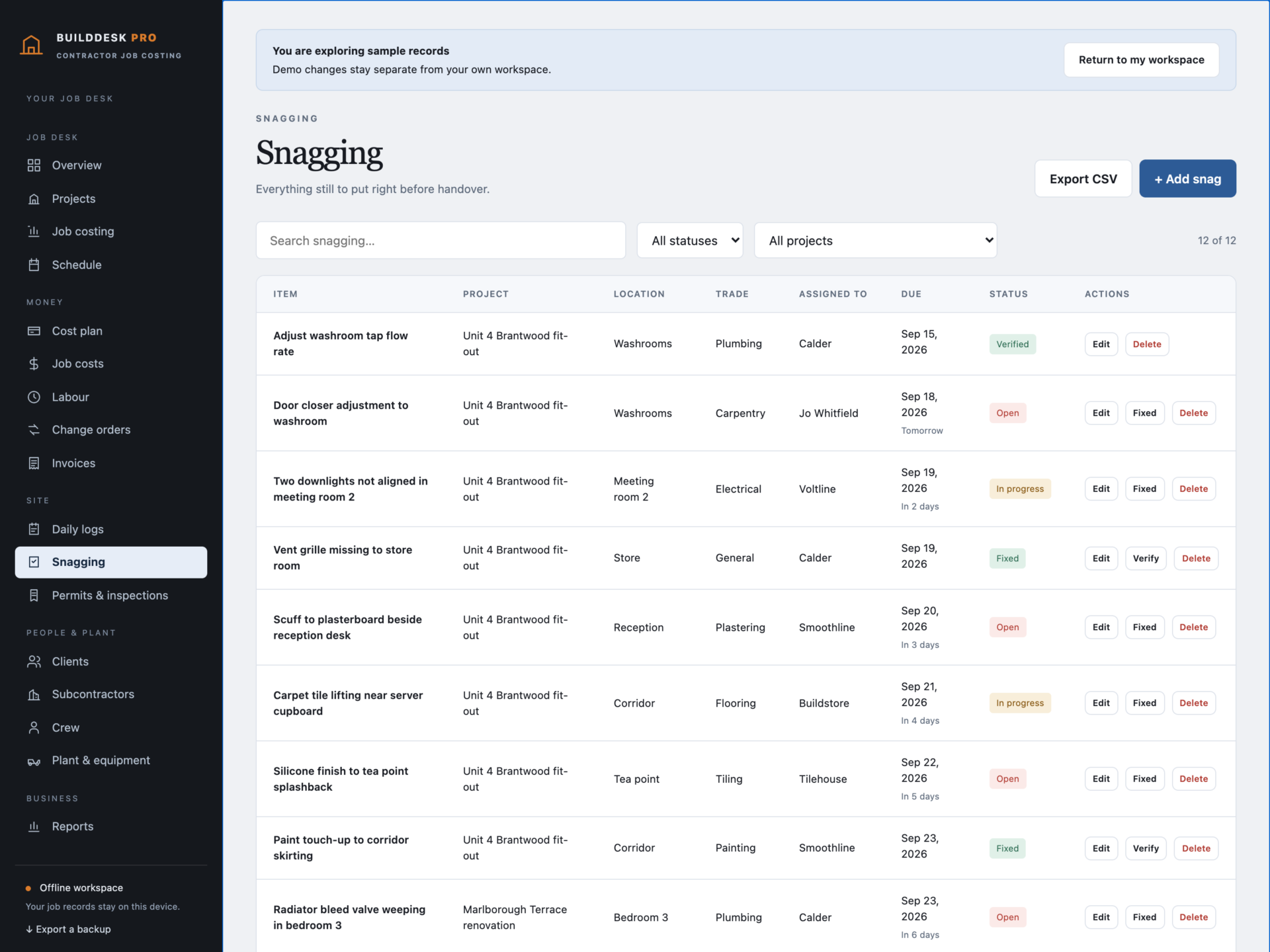1270x952 pixels.
Task: Click the Cost plan card icon
Action: (x=34, y=331)
